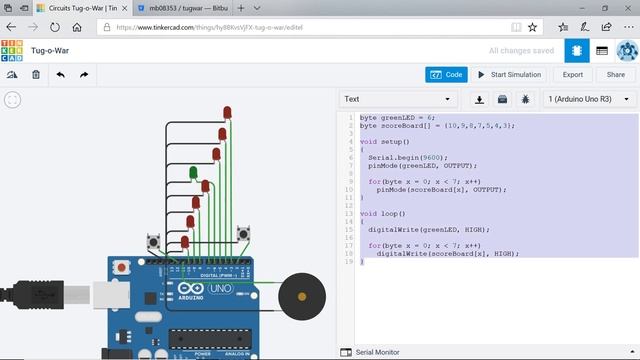Click the Tug-o-War project title
The image size is (640, 360).
tap(50, 51)
